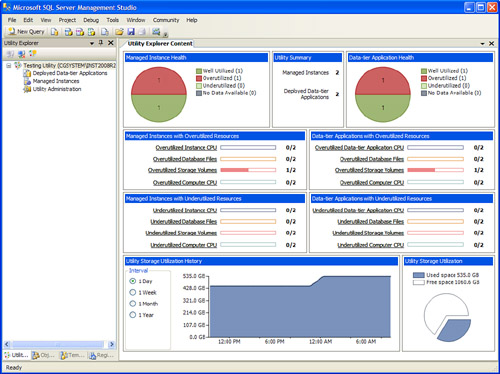
Task: Open the toolbar options overflow arrow
Action: pos(165,34)
